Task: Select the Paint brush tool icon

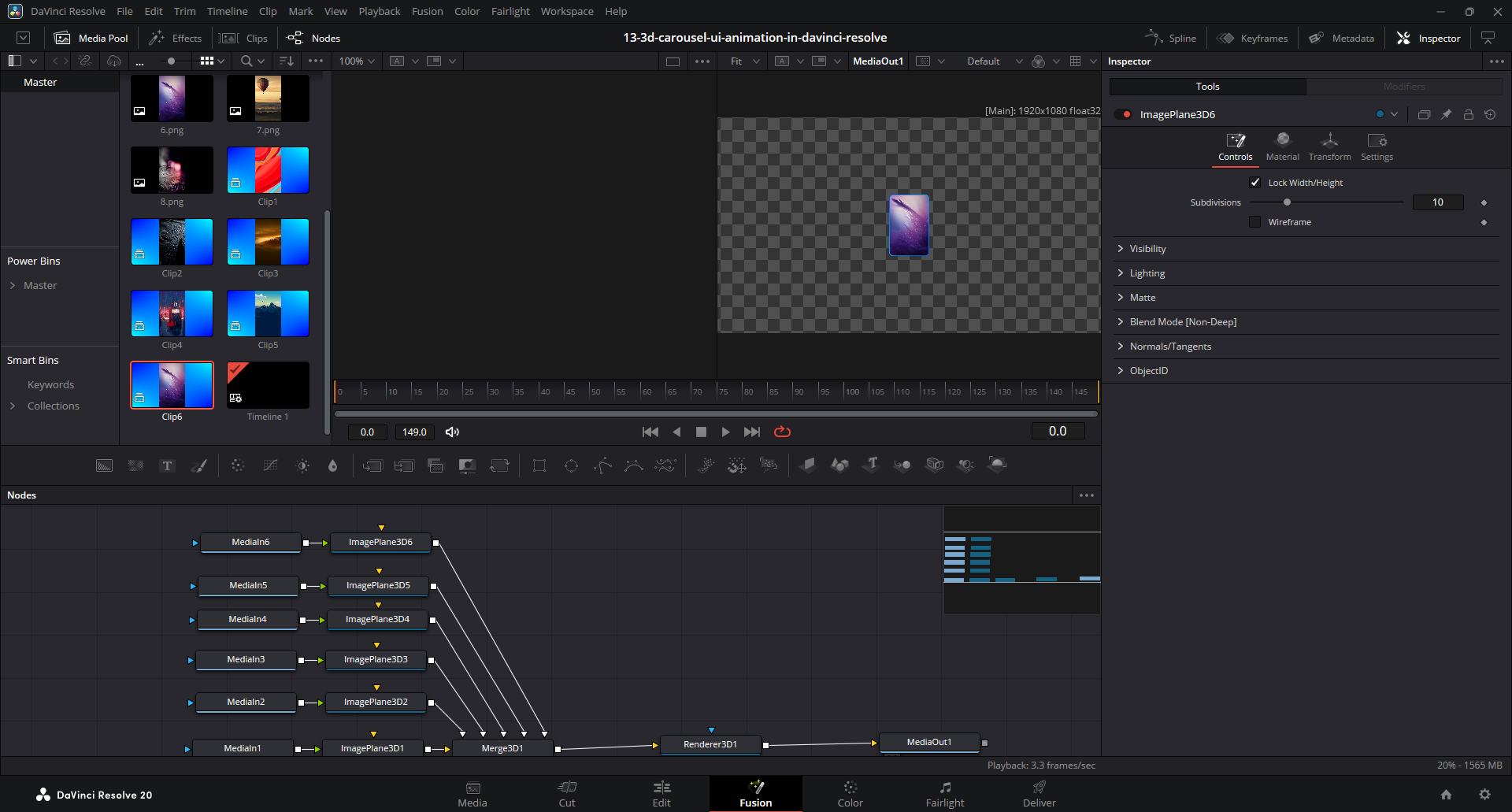Action: click(x=199, y=465)
